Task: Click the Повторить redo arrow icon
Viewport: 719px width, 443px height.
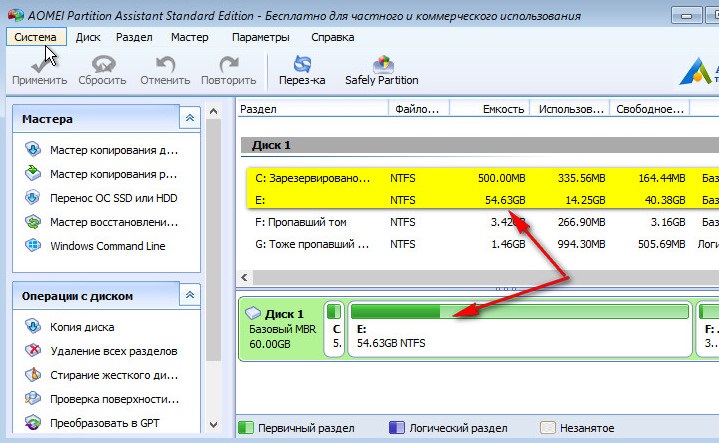Action: coord(228,65)
